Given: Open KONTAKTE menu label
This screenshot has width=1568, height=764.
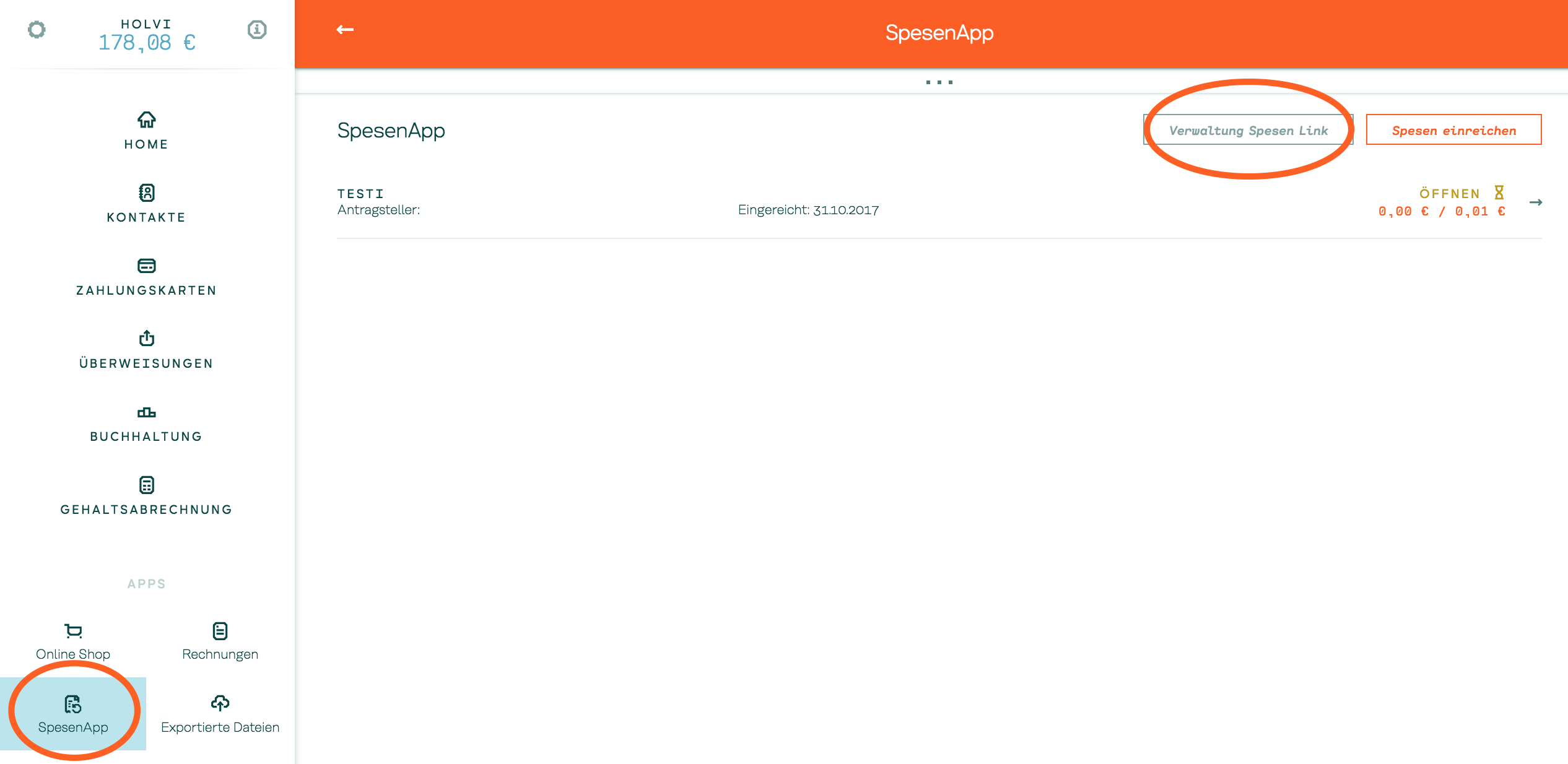Looking at the screenshot, I should [x=147, y=217].
